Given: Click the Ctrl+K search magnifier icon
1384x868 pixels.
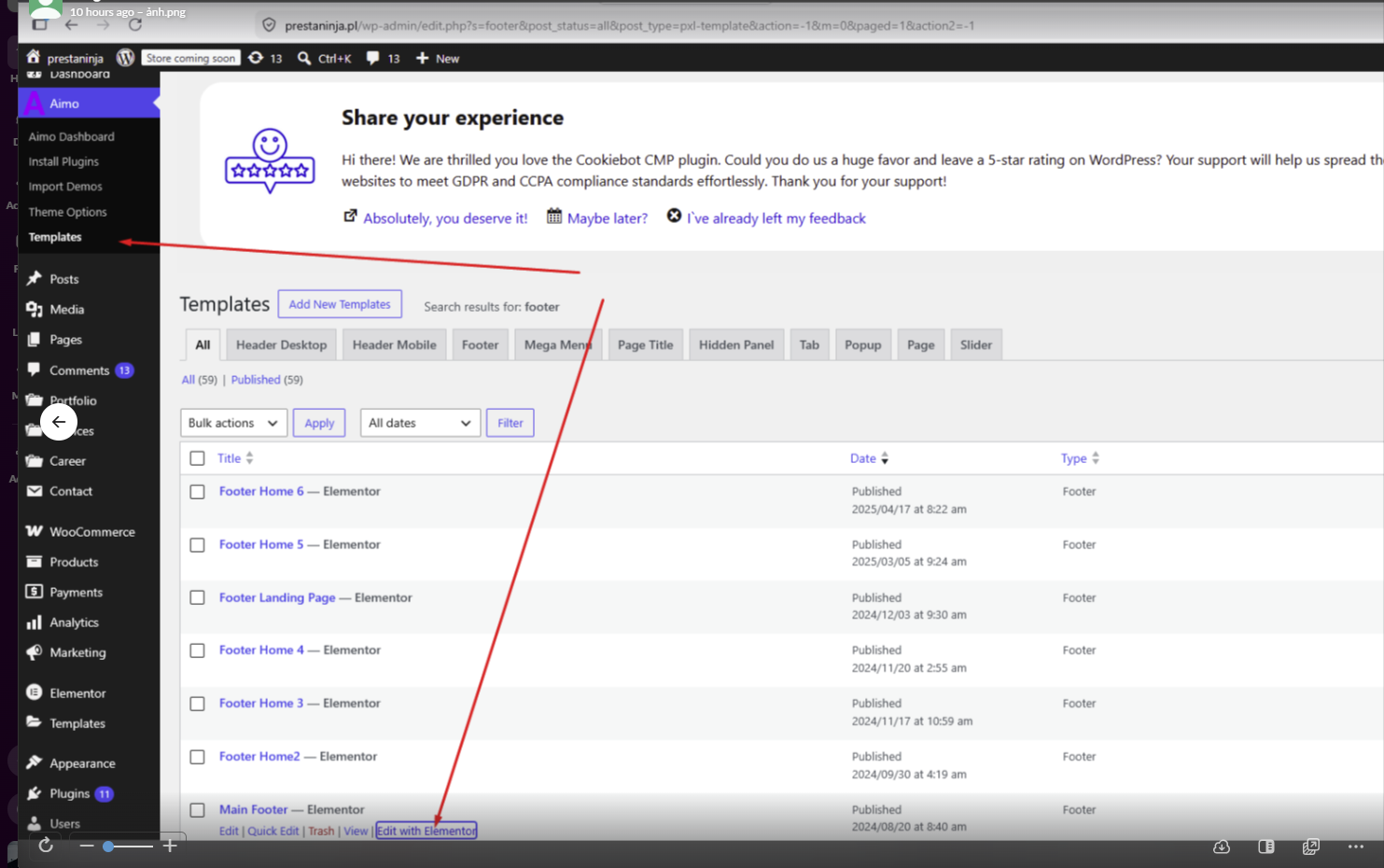Looking at the screenshot, I should tap(304, 58).
